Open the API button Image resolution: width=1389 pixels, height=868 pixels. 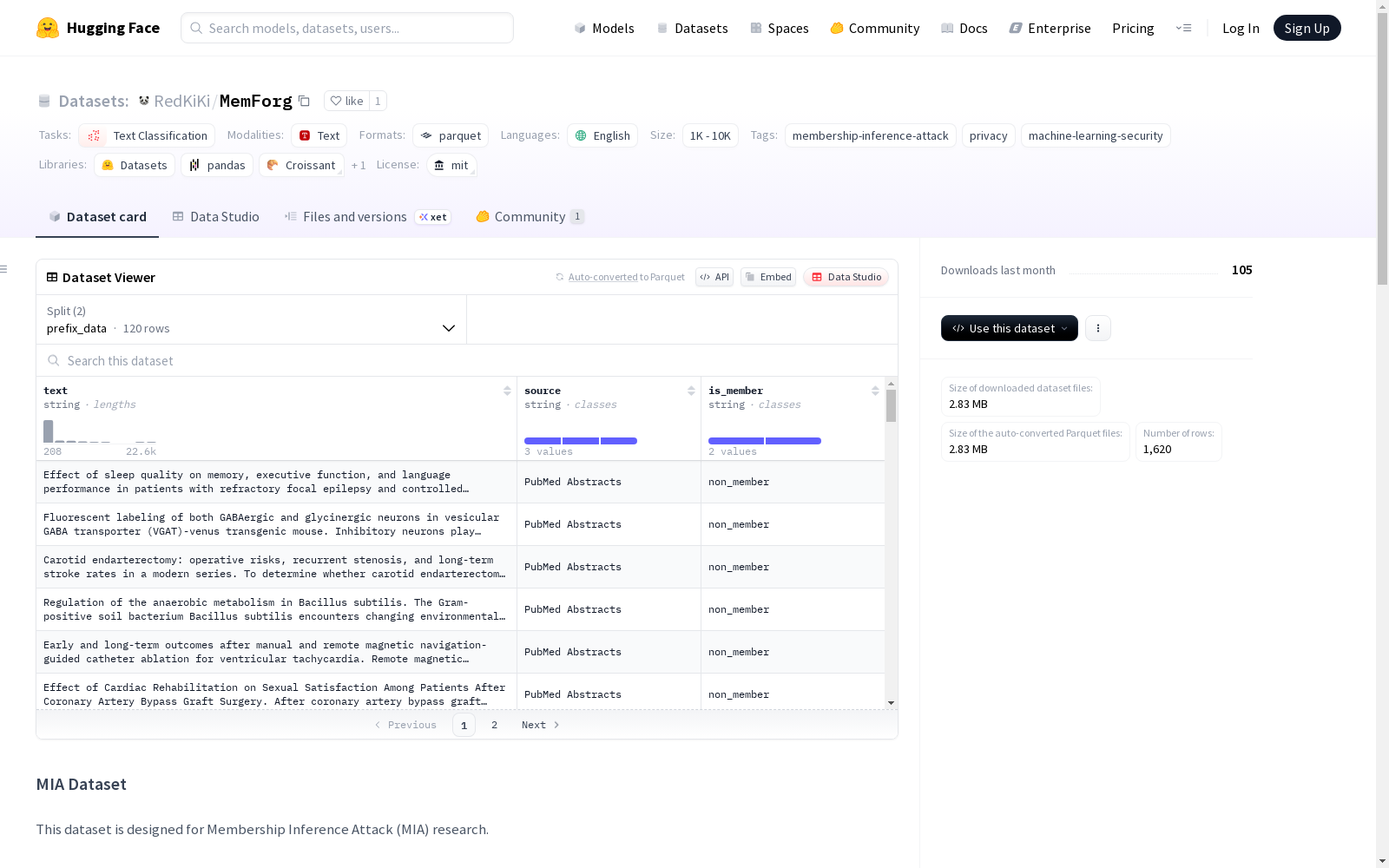click(714, 277)
